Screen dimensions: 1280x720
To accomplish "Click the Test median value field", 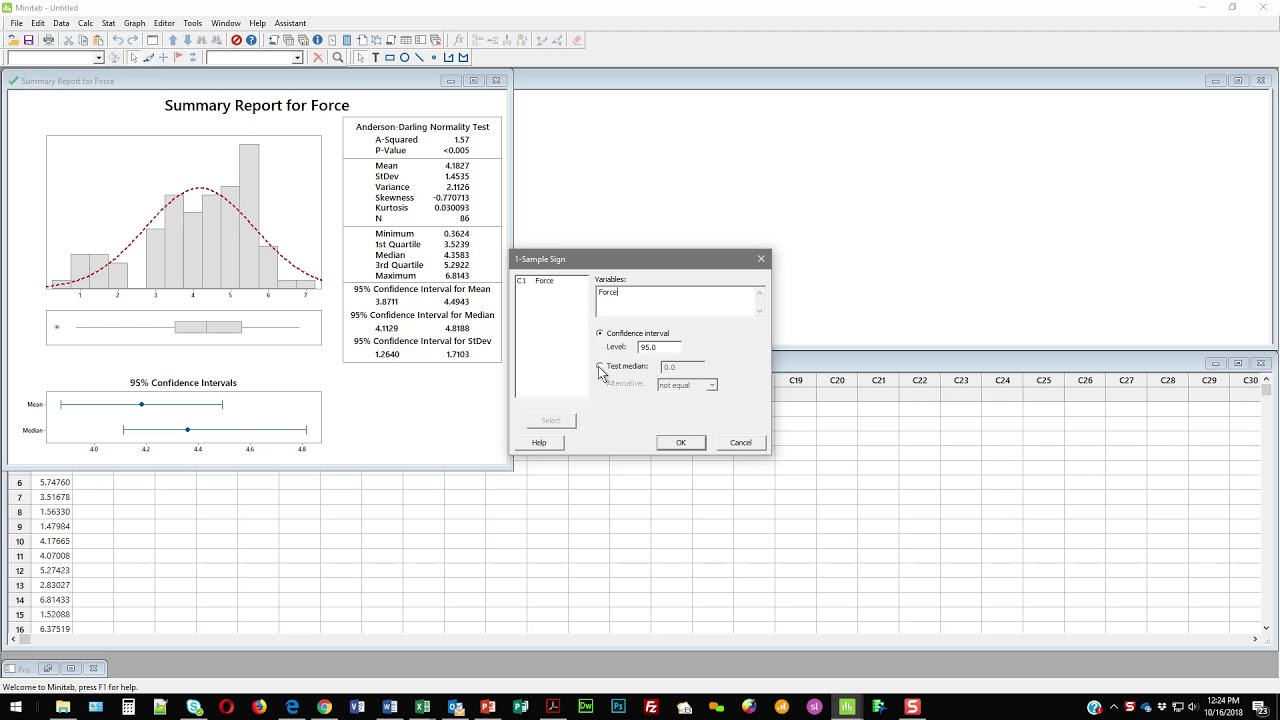I will point(682,367).
